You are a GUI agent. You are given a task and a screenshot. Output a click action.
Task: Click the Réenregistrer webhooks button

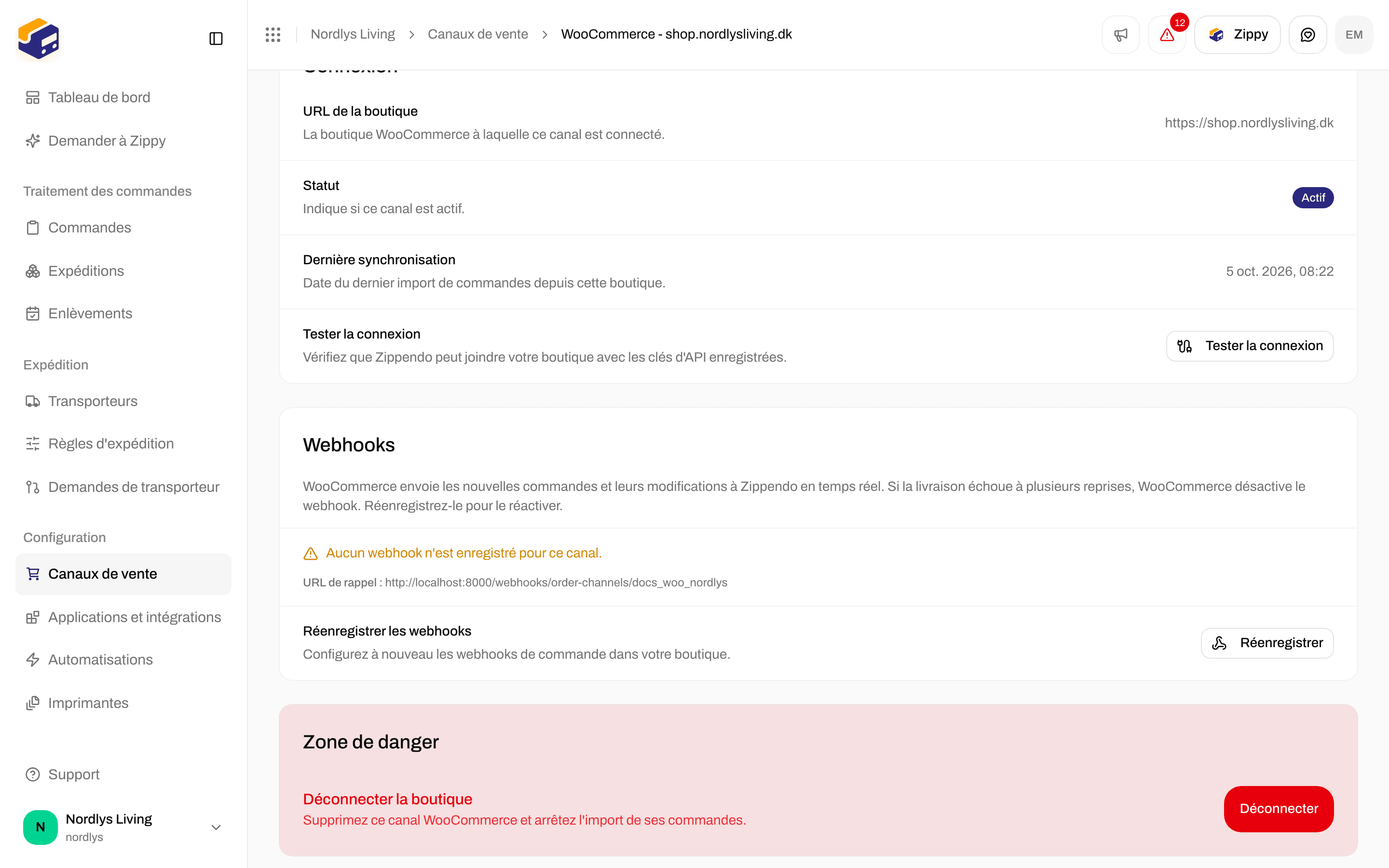(x=1267, y=643)
